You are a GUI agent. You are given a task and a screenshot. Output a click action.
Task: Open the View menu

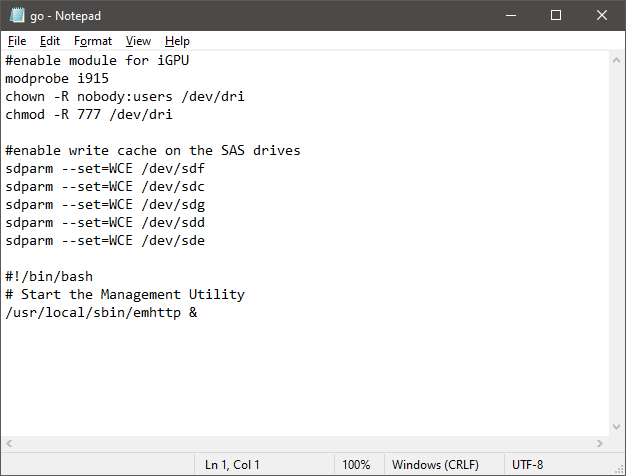coord(138,41)
